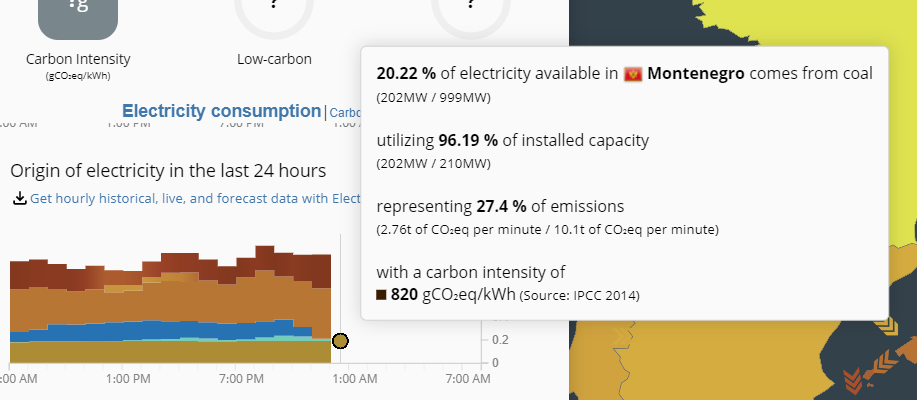This screenshot has width=917, height=400.
Task: Click the Montenegro flag in the tooltip
Action: point(633,74)
